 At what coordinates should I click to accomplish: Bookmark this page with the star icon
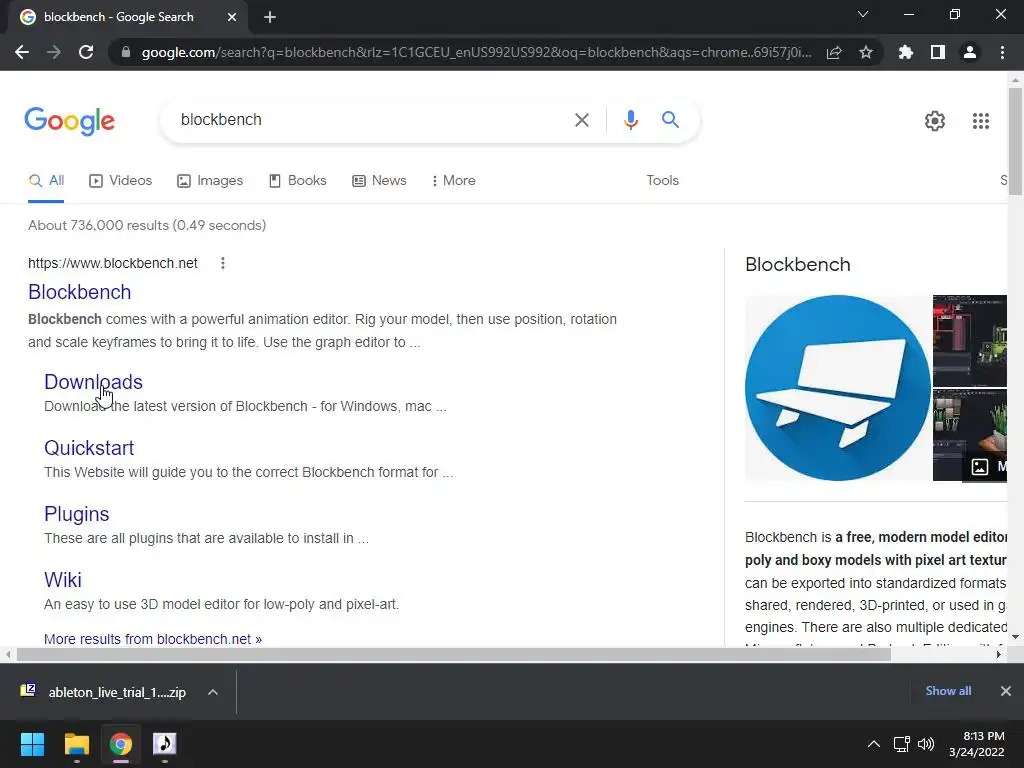865,52
